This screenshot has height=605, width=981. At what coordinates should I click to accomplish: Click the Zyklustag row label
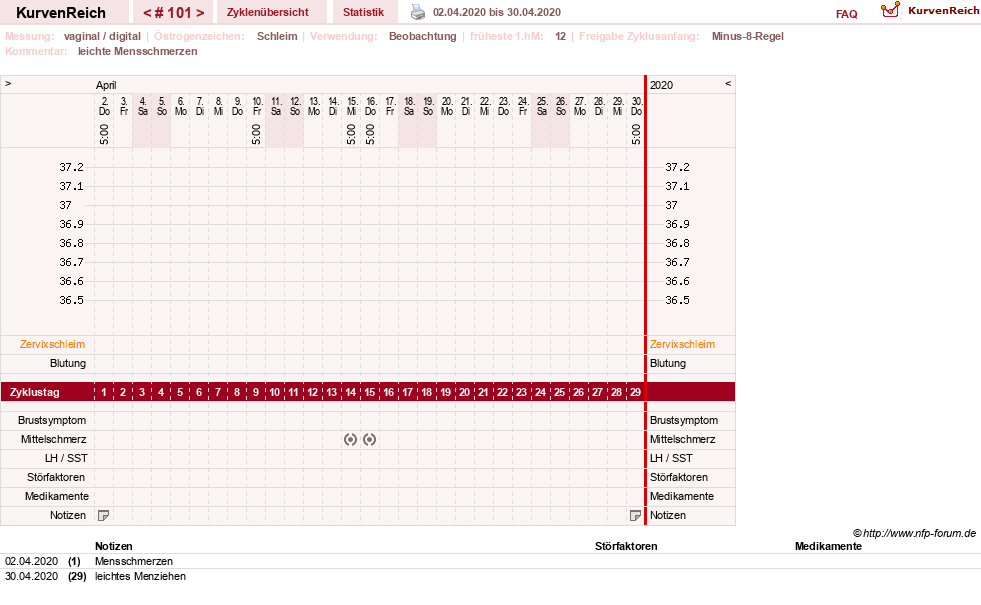35,392
